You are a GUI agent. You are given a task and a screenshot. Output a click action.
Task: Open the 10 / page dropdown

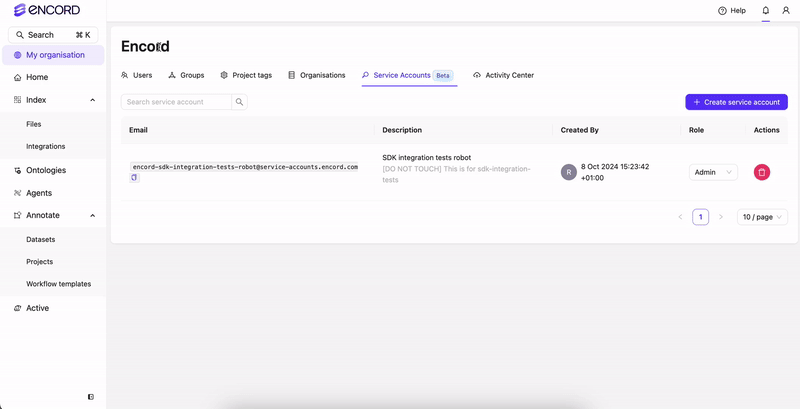[762, 217]
